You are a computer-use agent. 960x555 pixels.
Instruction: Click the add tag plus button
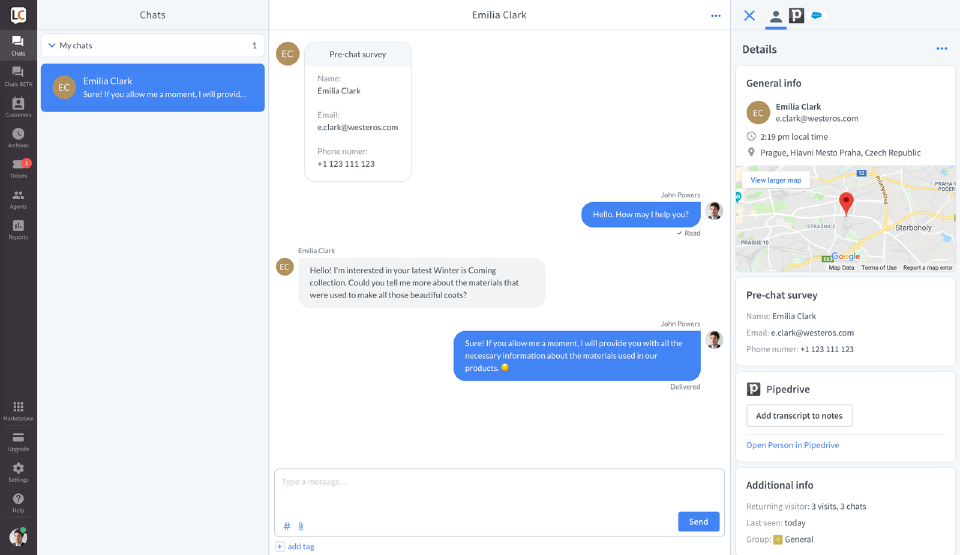click(x=280, y=546)
